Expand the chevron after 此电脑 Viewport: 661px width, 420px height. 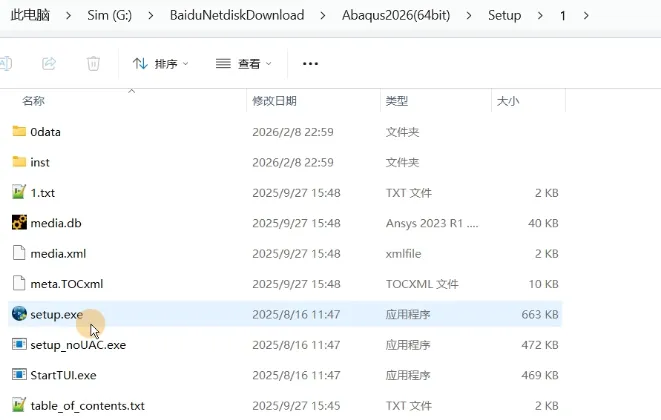point(68,16)
